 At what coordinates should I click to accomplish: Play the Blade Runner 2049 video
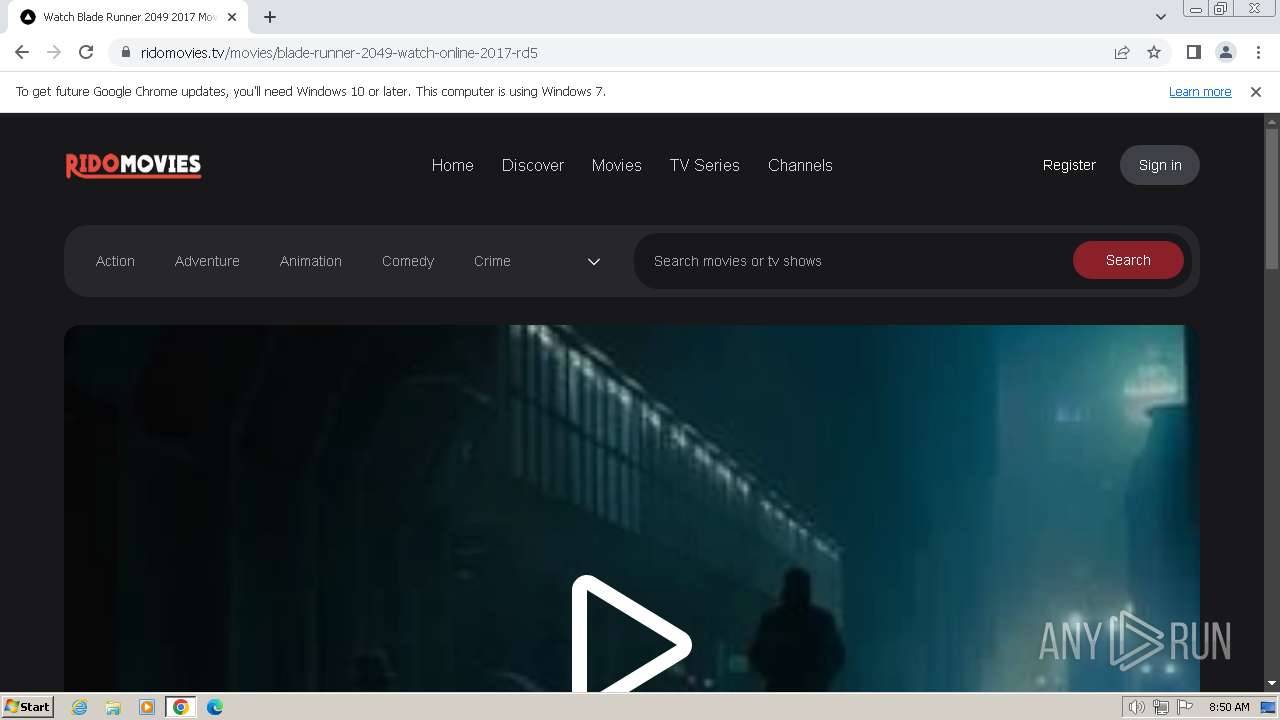pyautogui.click(x=630, y=635)
